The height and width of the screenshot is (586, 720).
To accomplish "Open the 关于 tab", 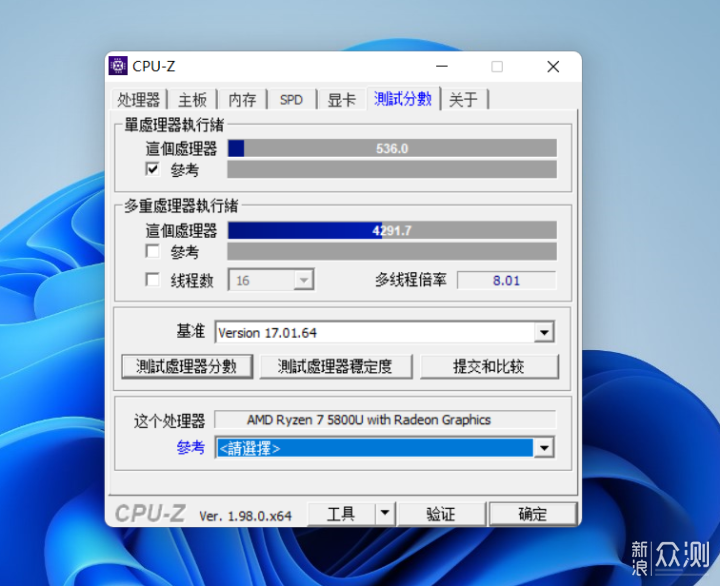I will [x=464, y=100].
